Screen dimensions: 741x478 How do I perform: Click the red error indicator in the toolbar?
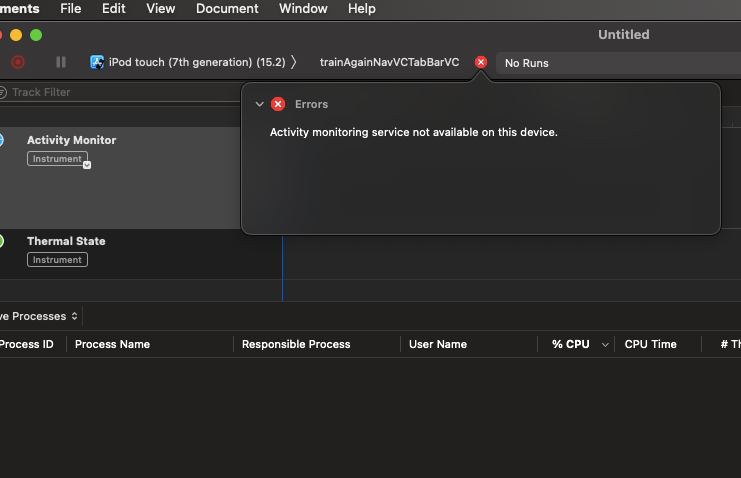[x=481, y=62]
